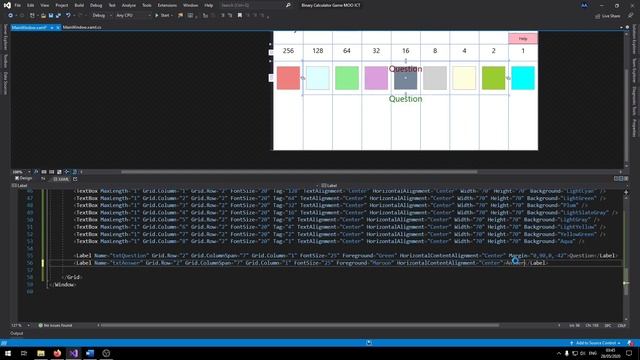This screenshot has width=640, height=360.
Task: Select the LightGreen textbox under 64
Action: (347, 78)
